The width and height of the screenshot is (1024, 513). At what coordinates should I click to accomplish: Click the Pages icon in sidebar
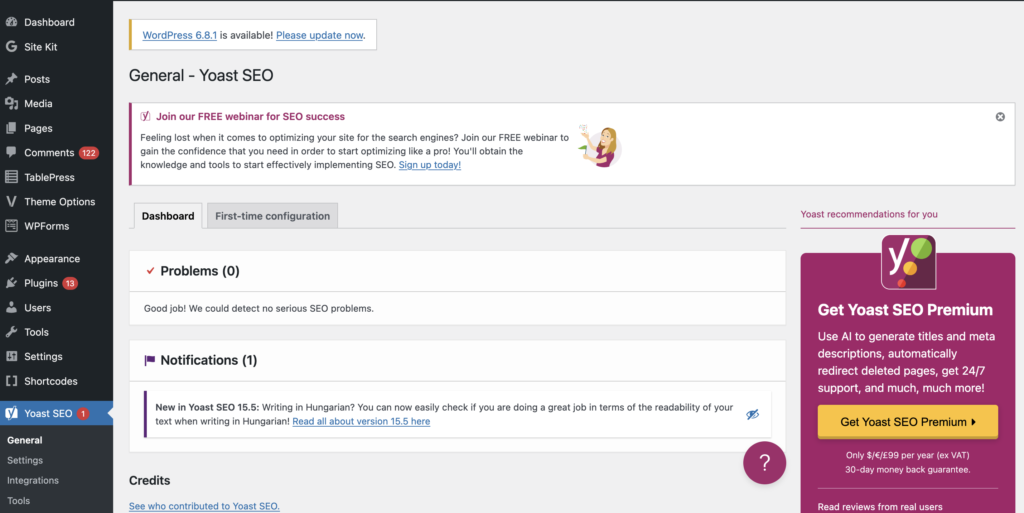click(x=11, y=129)
